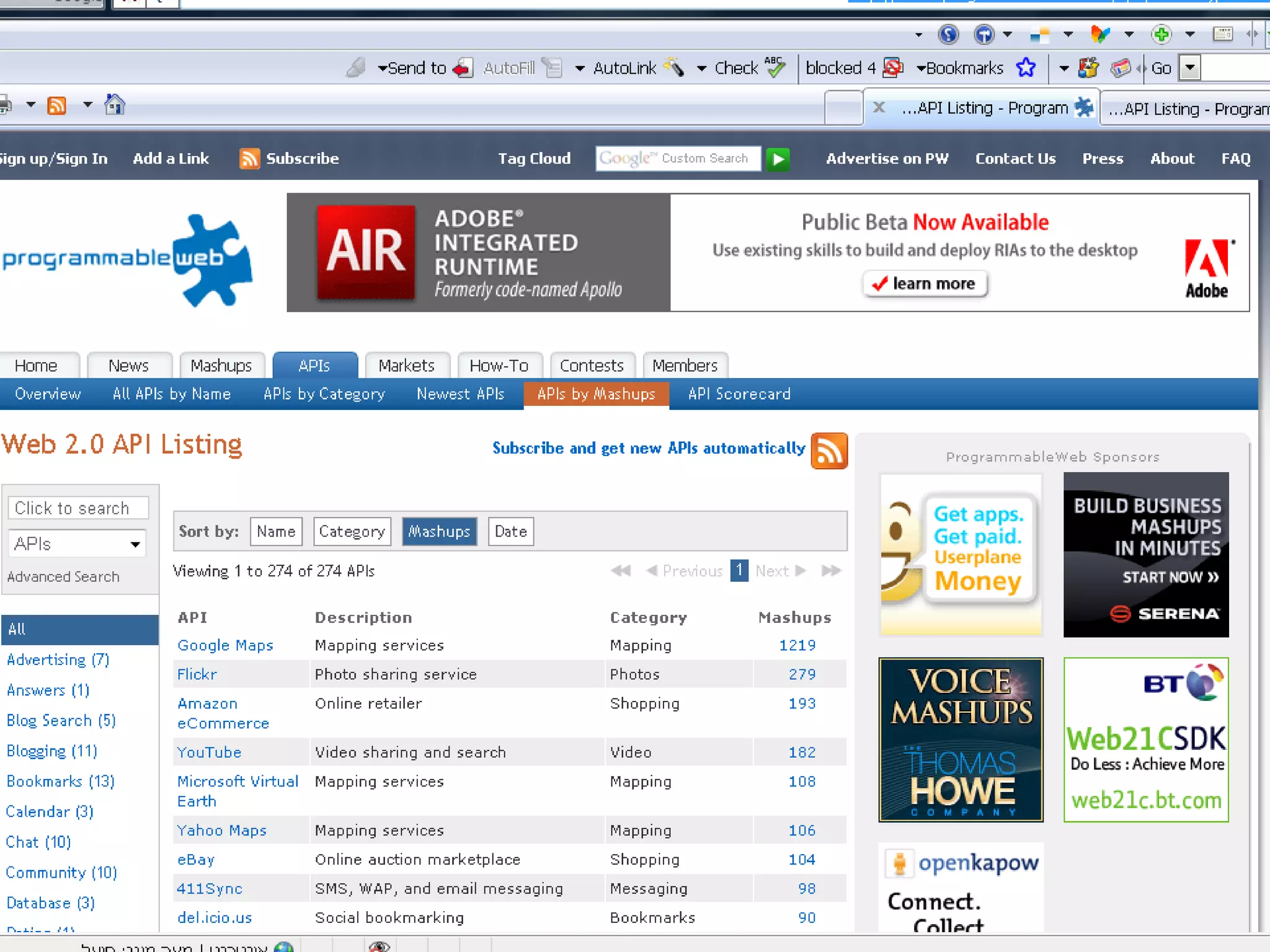This screenshot has width=1270, height=952.
Task: Sort list by Category
Action: pos(352,532)
